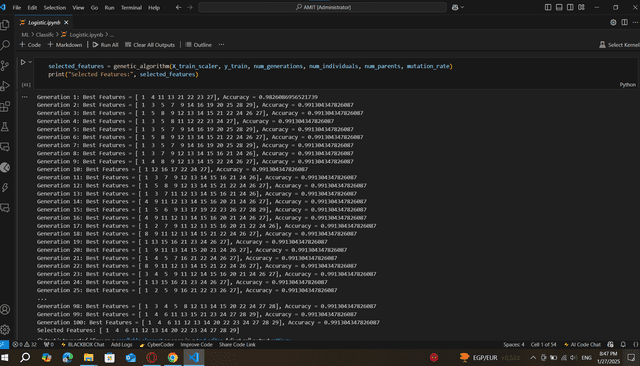The image size is (640, 366).
Task: Open notebook settings gear icon
Action: [x=613, y=22]
